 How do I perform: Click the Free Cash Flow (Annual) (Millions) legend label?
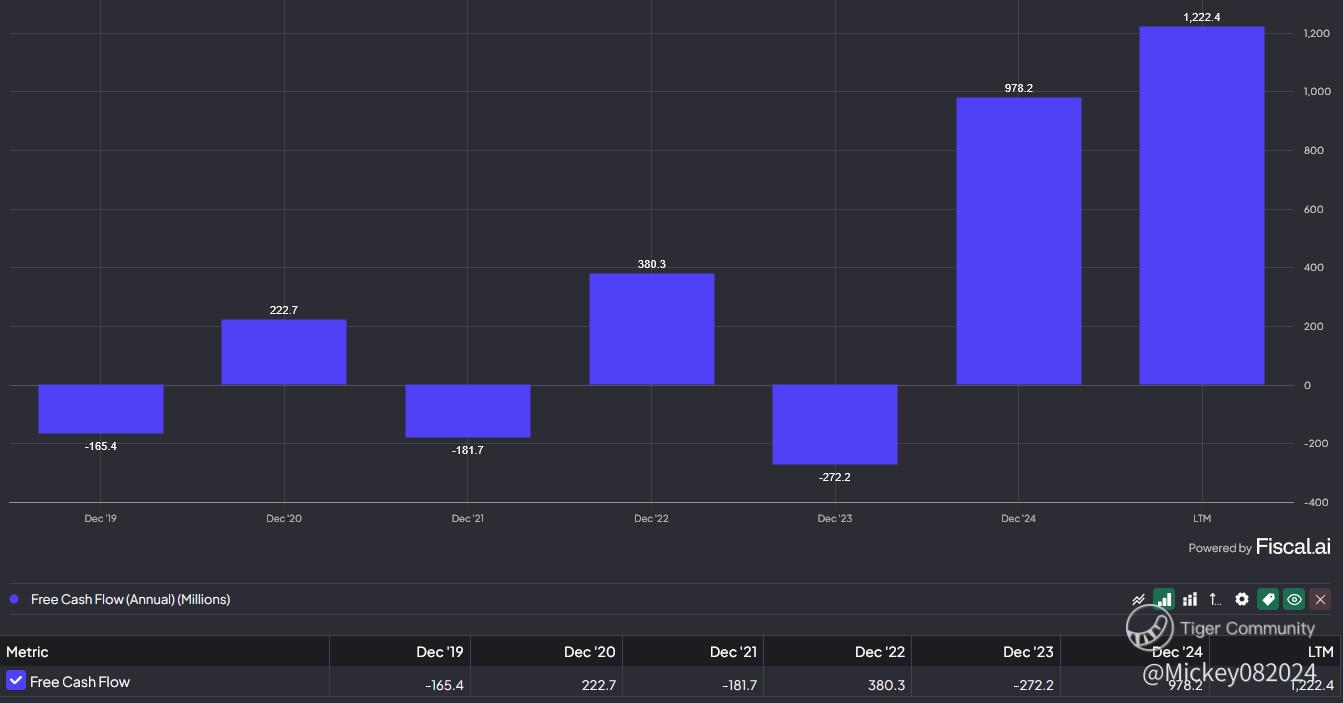[x=130, y=599]
